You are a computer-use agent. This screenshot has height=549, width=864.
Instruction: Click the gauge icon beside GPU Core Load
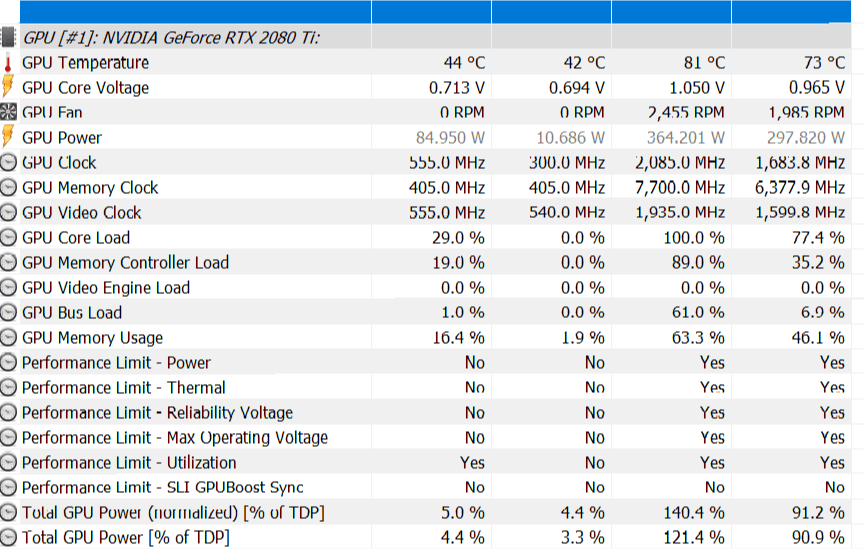[x=8, y=238]
